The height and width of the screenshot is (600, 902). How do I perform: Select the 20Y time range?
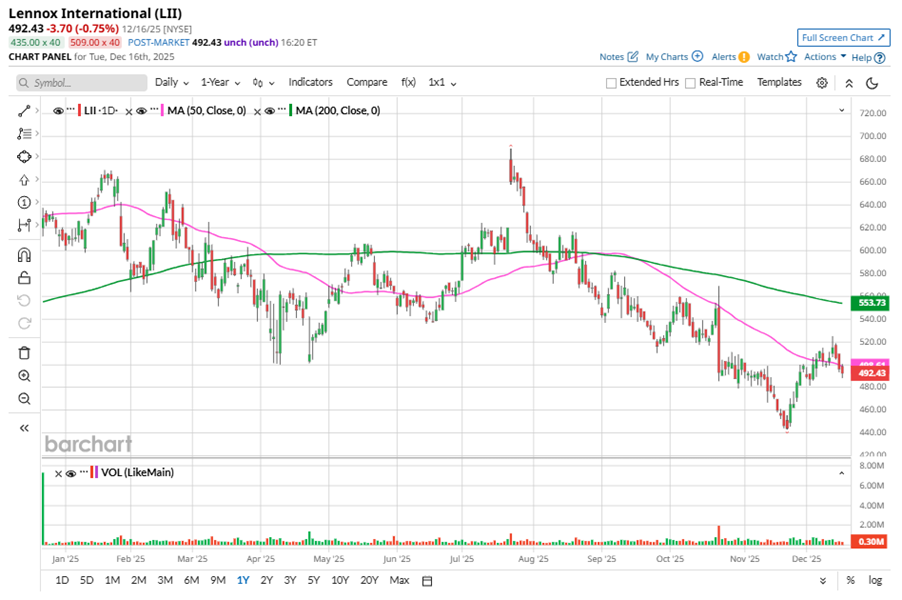(369, 580)
